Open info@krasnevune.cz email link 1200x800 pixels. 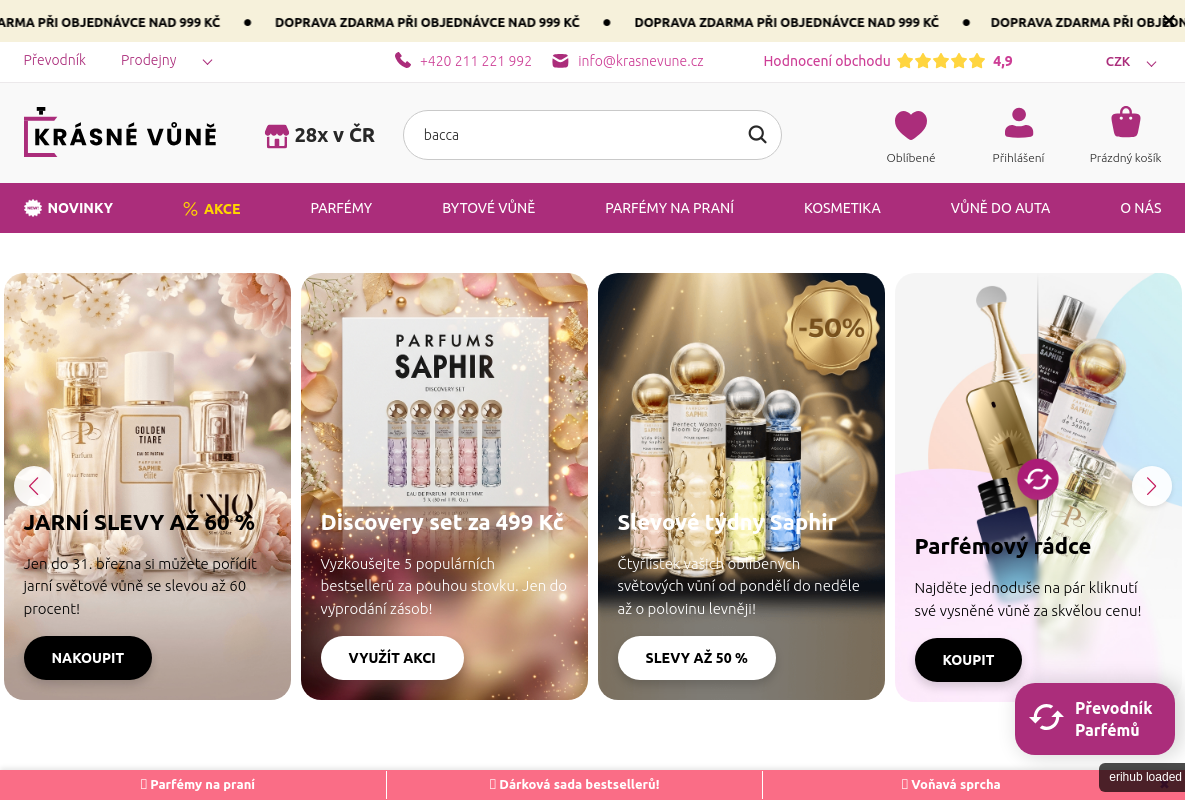click(641, 61)
